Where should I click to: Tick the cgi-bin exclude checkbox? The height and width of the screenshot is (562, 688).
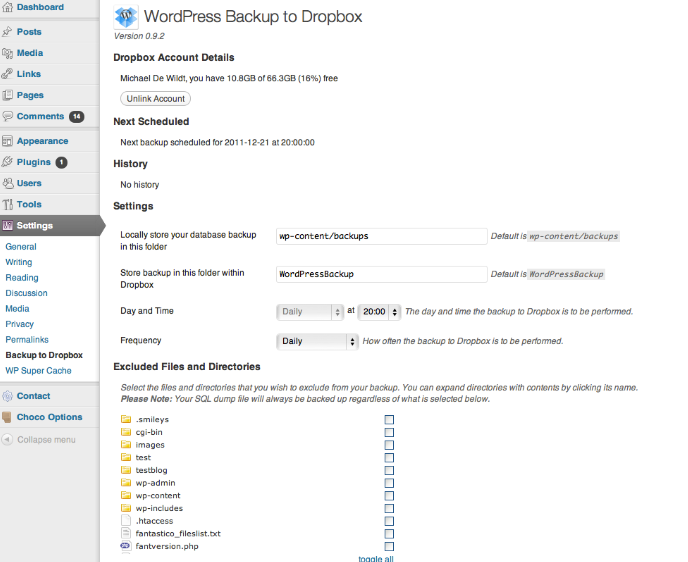pyautogui.click(x=389, y=433)
